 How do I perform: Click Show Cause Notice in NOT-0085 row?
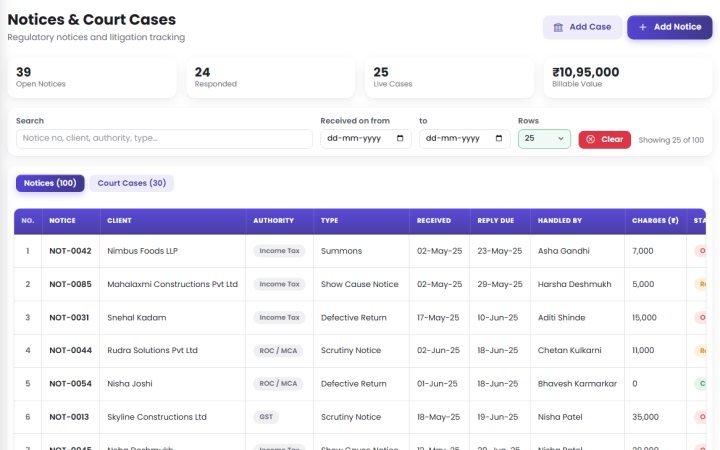[360, 284]
